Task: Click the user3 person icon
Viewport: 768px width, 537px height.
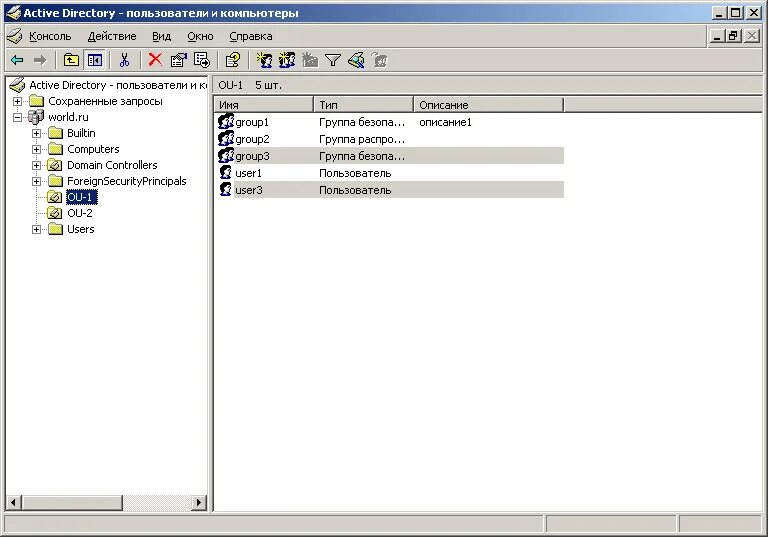Action: 225,190
